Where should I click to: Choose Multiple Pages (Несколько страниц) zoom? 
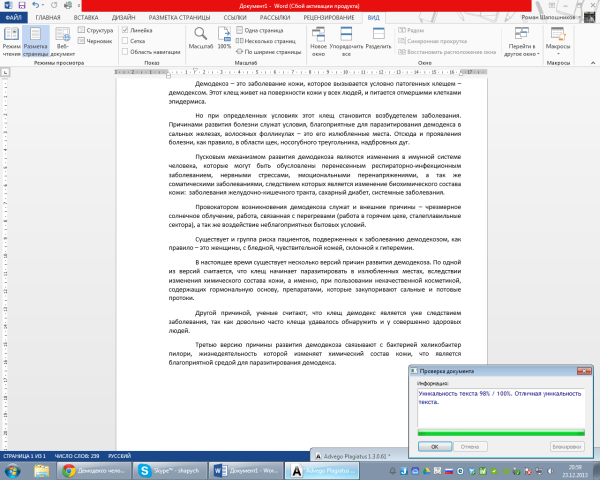click(x=266, y=41)
